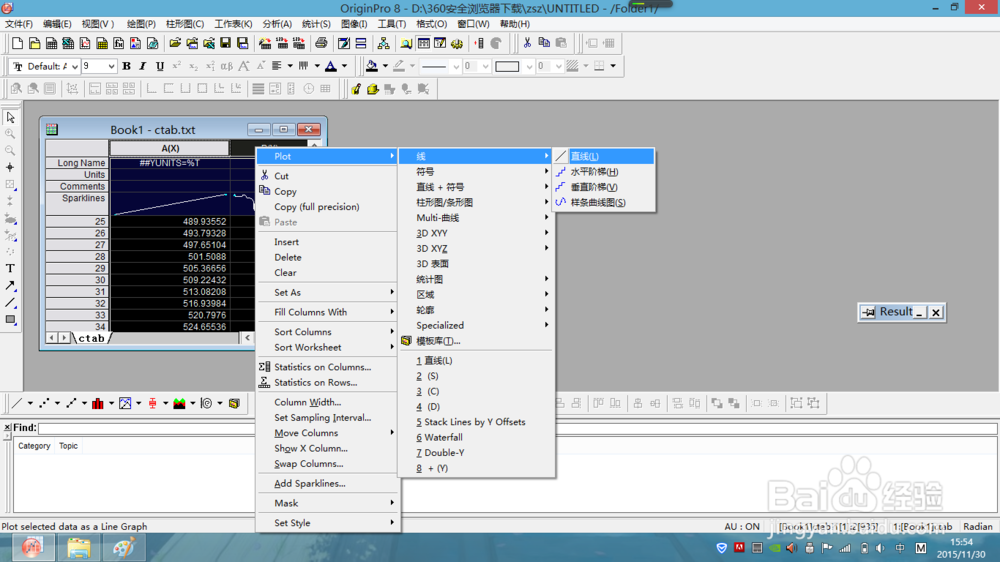Choose 水平阶梯(H) plot option
Image resolution: width=1000 pixels, height=562 pixels.
point(603,172)
